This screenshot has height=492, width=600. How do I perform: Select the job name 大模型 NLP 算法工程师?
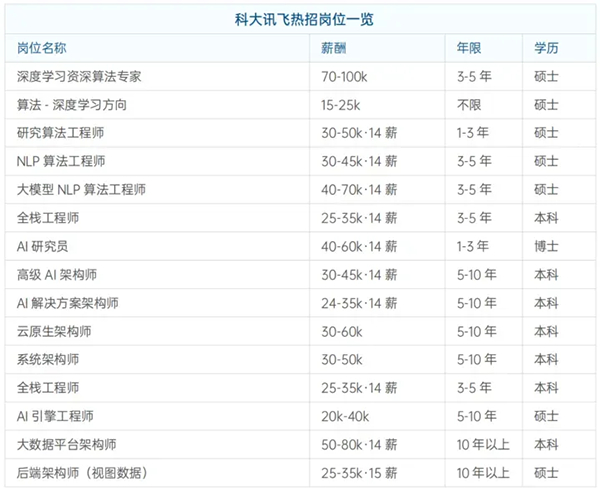(81, 189)
